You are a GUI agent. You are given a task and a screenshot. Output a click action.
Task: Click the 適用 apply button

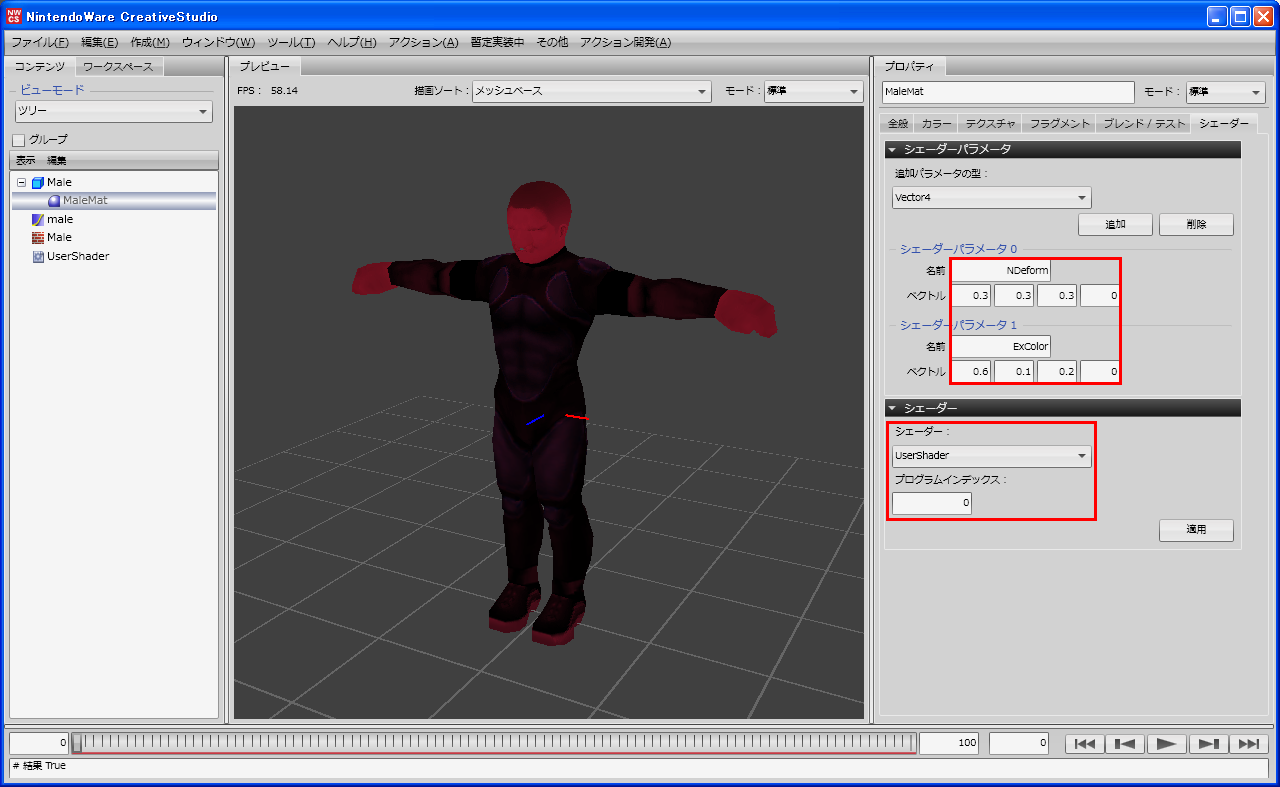1196,530
